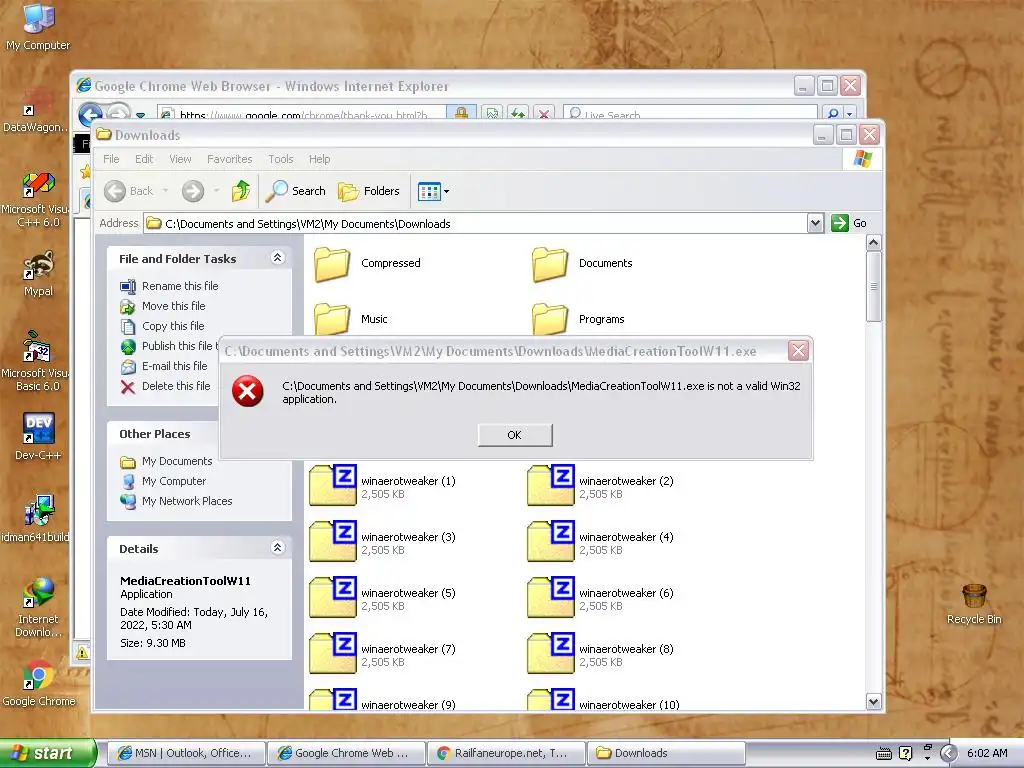Click scroll up arrow in Downloads window
1024x768 pixels.
click(x=874, y=243)
